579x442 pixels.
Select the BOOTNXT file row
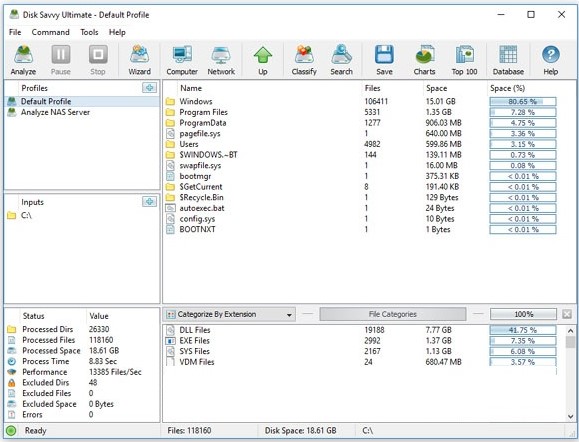[362, 229]
